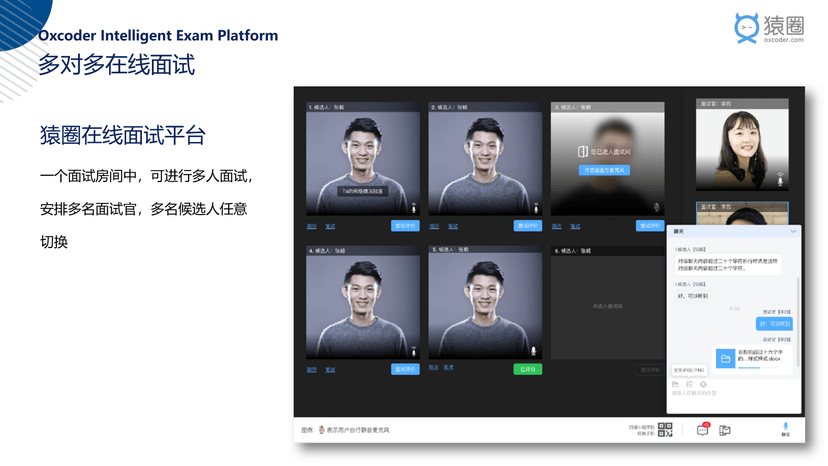Open the chat messages icon with red badge
Viewport: 828px width, 466px height.
coord(702,430)
